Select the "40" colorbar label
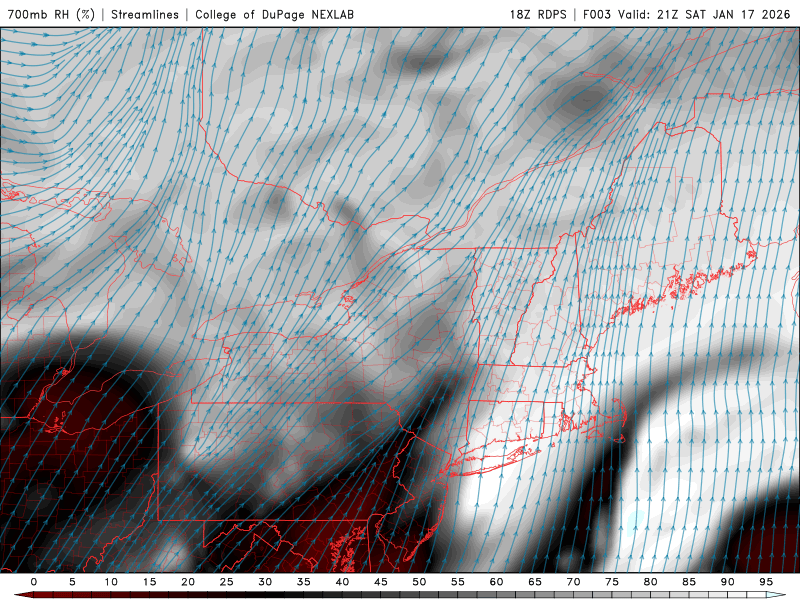 [342, 582]
